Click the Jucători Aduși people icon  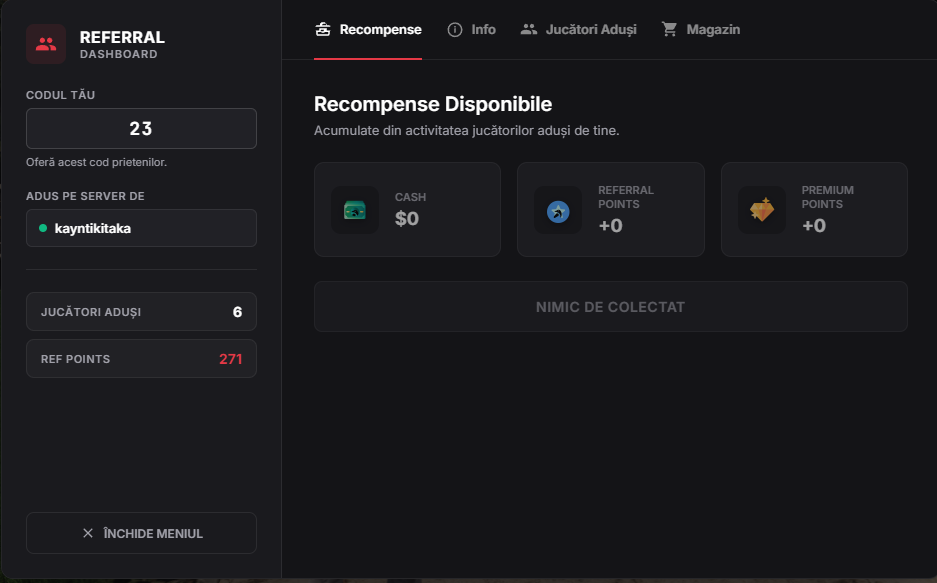tap(529, 29)
